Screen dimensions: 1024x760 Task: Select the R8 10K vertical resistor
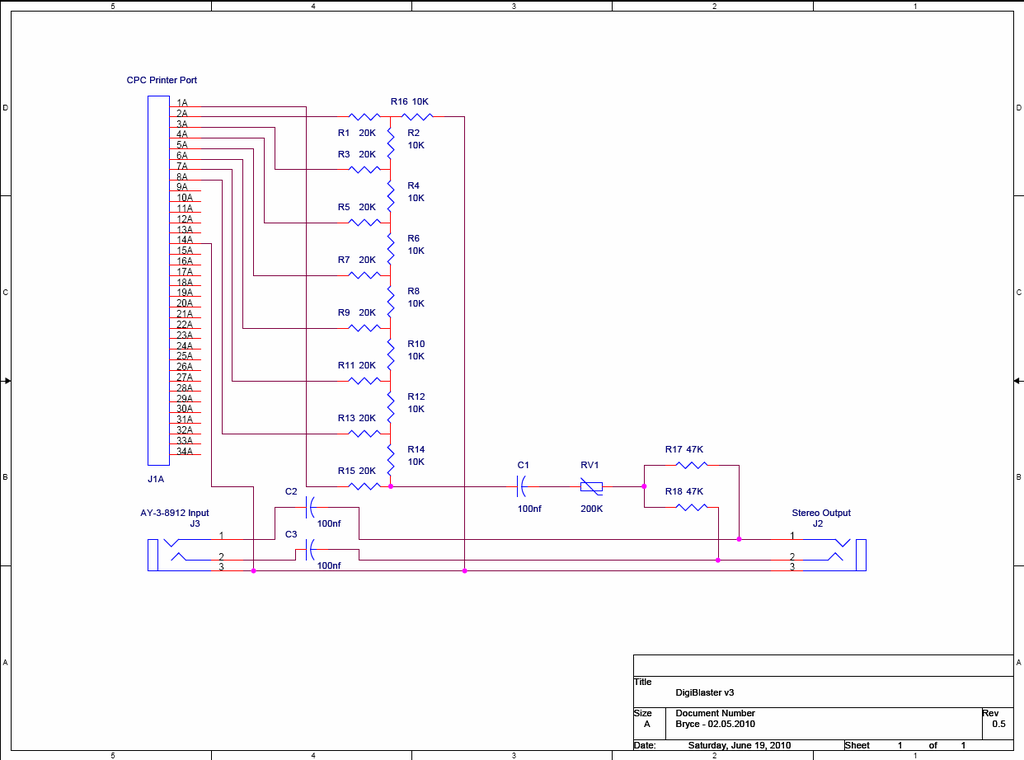(391, 302)
